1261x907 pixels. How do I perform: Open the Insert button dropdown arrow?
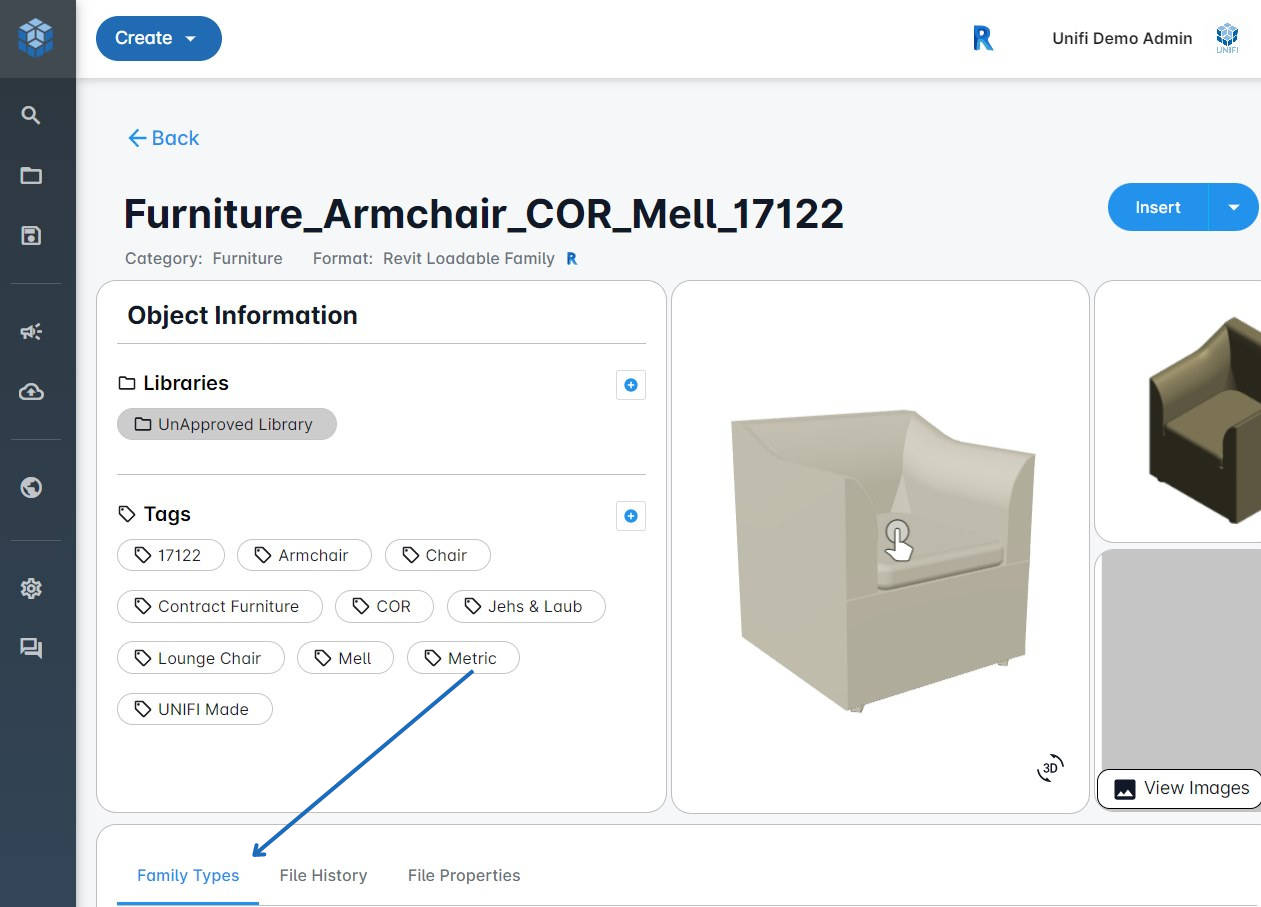tap(1233, 207)
